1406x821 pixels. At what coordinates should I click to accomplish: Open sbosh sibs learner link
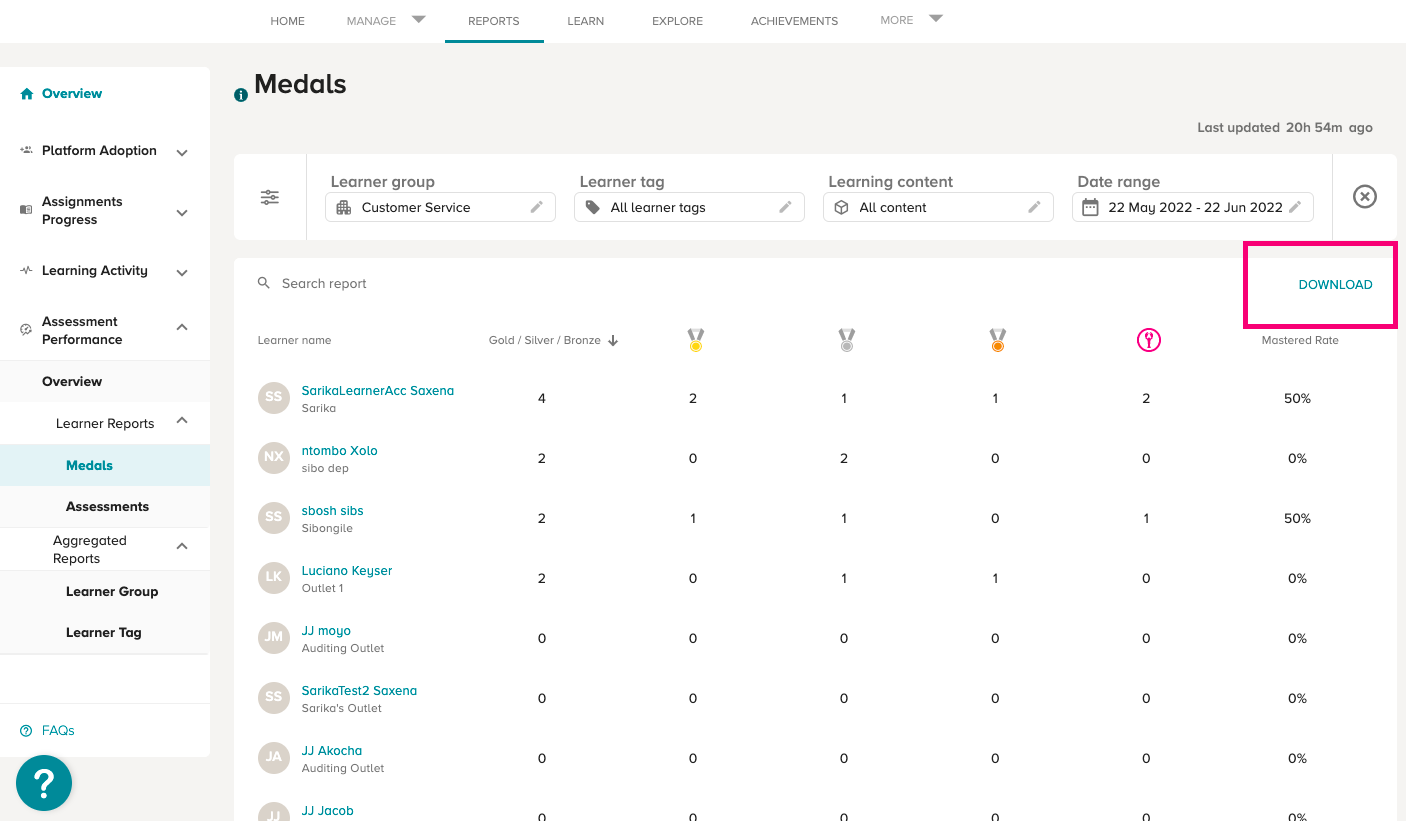click(x=333, y=511)
